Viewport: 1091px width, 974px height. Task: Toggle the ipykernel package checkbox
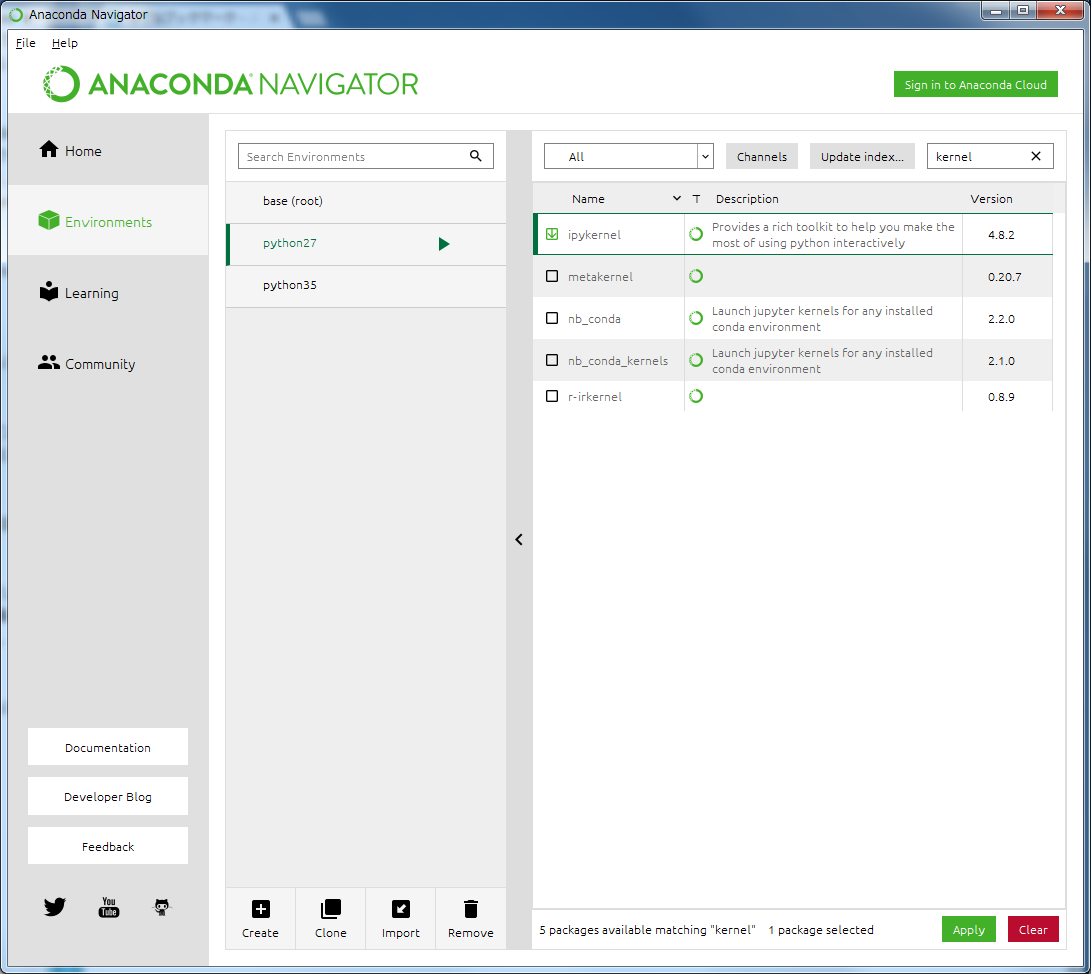coord(552,234)
